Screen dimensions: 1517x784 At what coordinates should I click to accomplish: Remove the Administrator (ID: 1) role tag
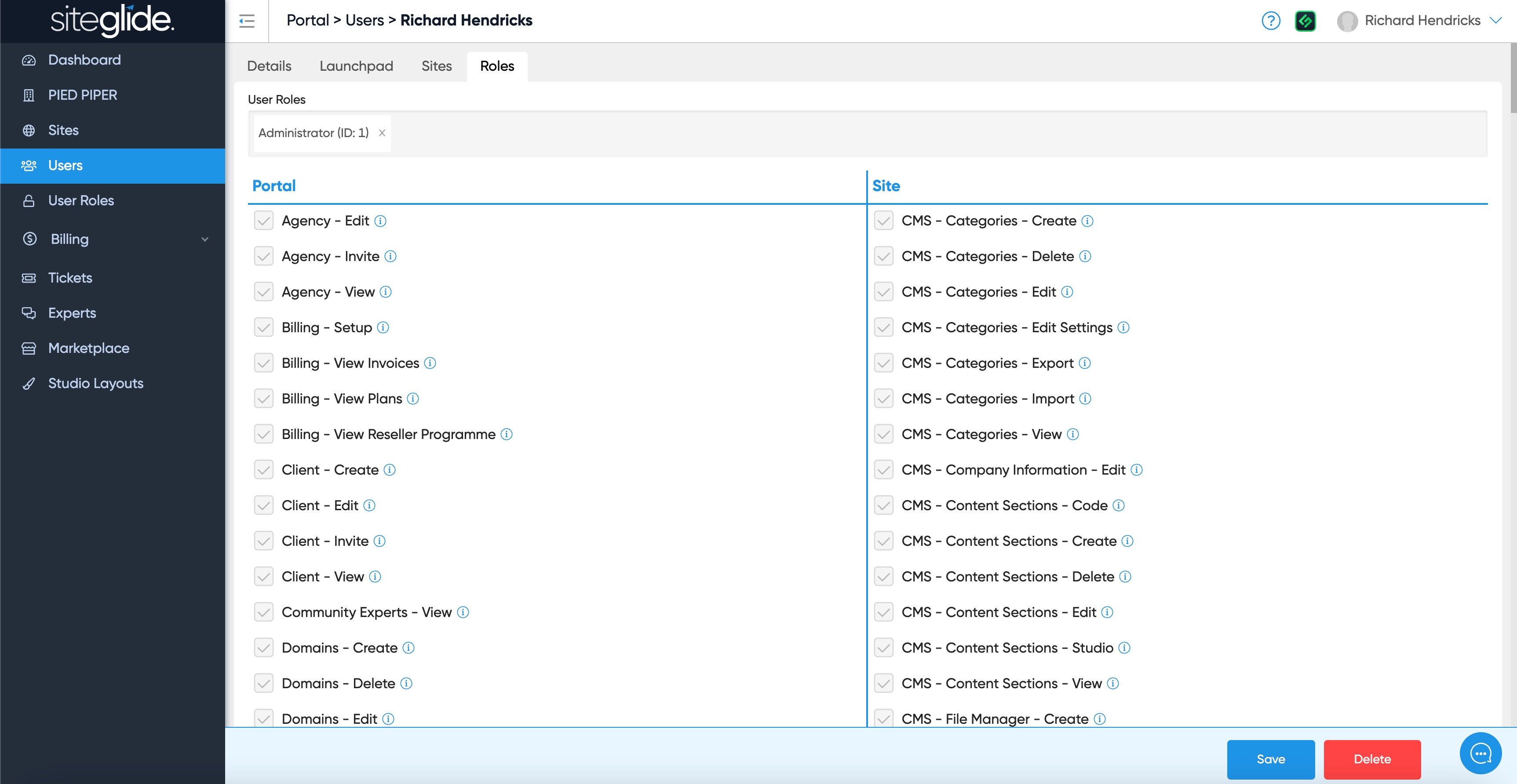point(382,133)
